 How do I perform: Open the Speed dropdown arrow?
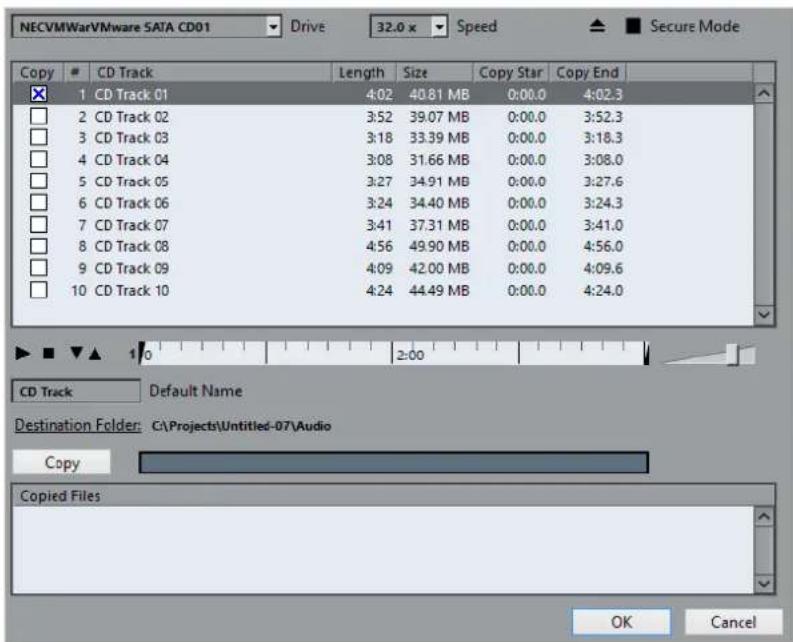point(439,26)
